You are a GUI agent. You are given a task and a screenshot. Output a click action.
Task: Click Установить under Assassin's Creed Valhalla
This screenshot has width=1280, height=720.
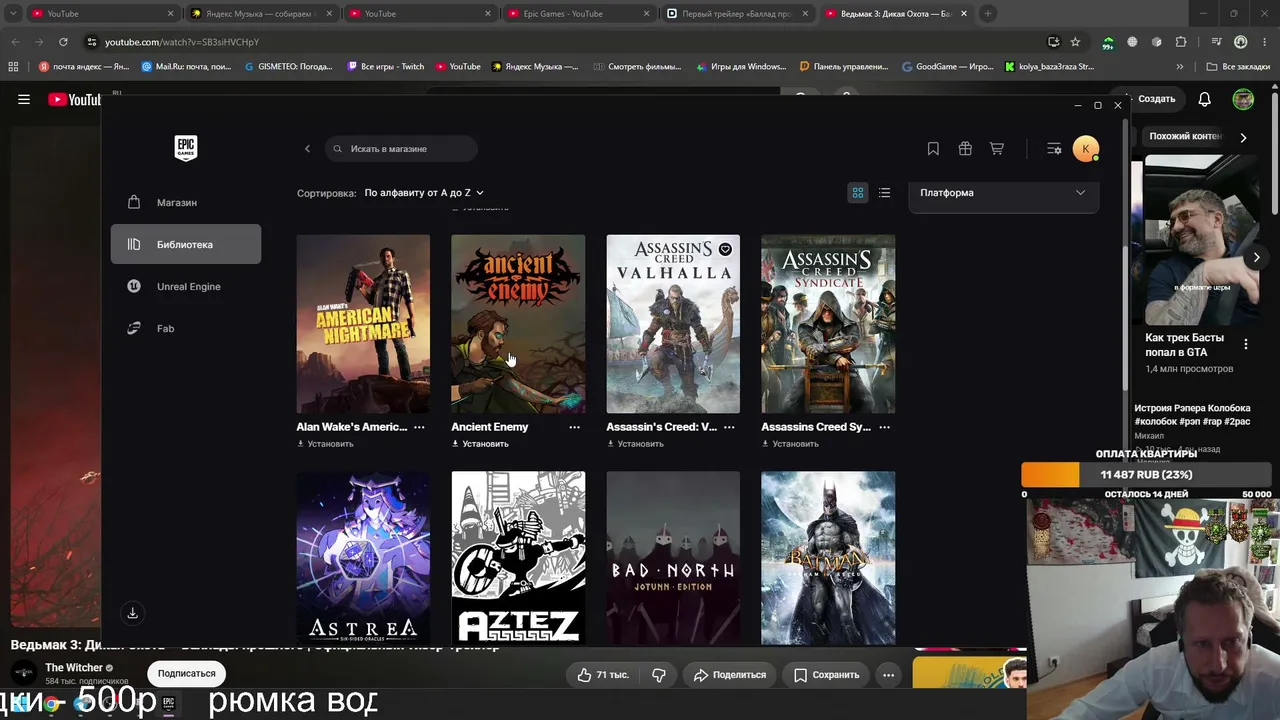(x=636, y=444)
